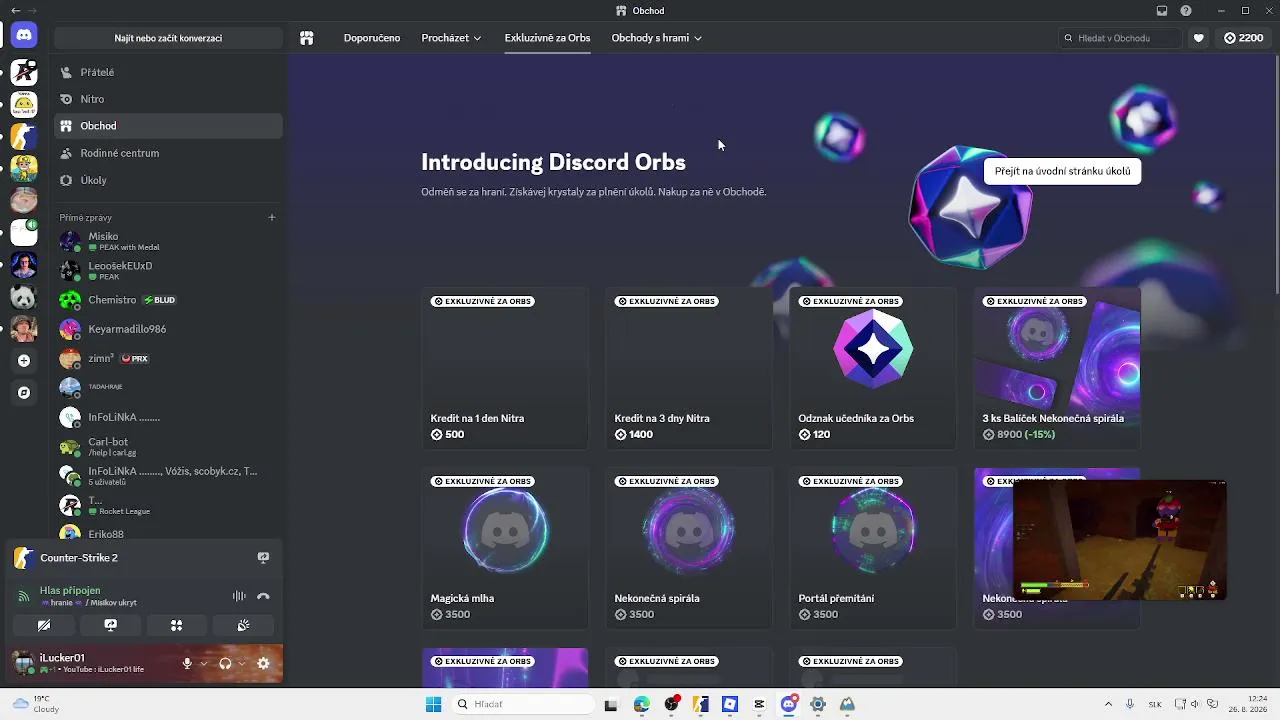
Task: Open inbox icon in title bar
Action: [1161, 11]
